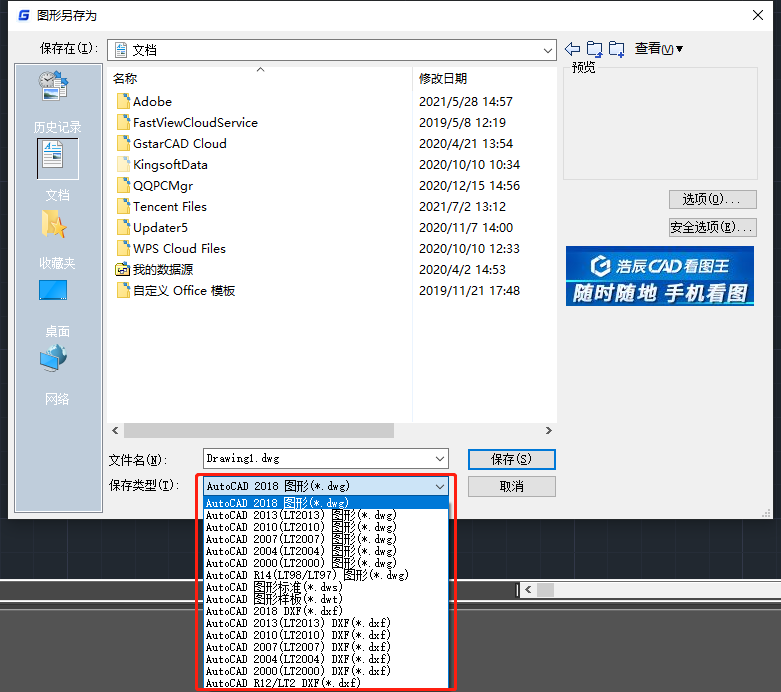Viewport: 781px width, 692px height.
Task: Open the History (历史记录) location icon
Action: 53,86
